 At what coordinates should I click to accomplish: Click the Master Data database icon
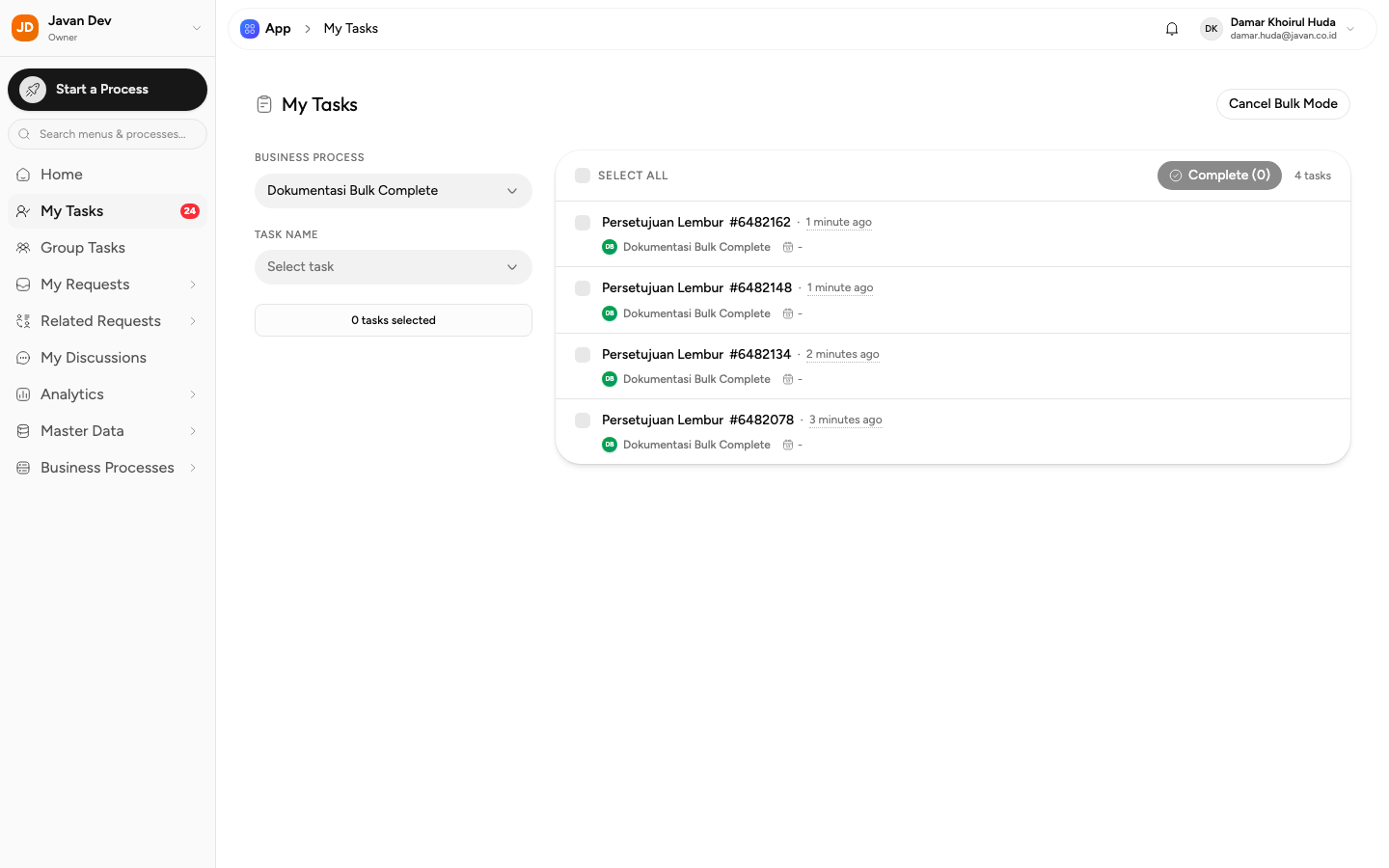tap(23, 431)
